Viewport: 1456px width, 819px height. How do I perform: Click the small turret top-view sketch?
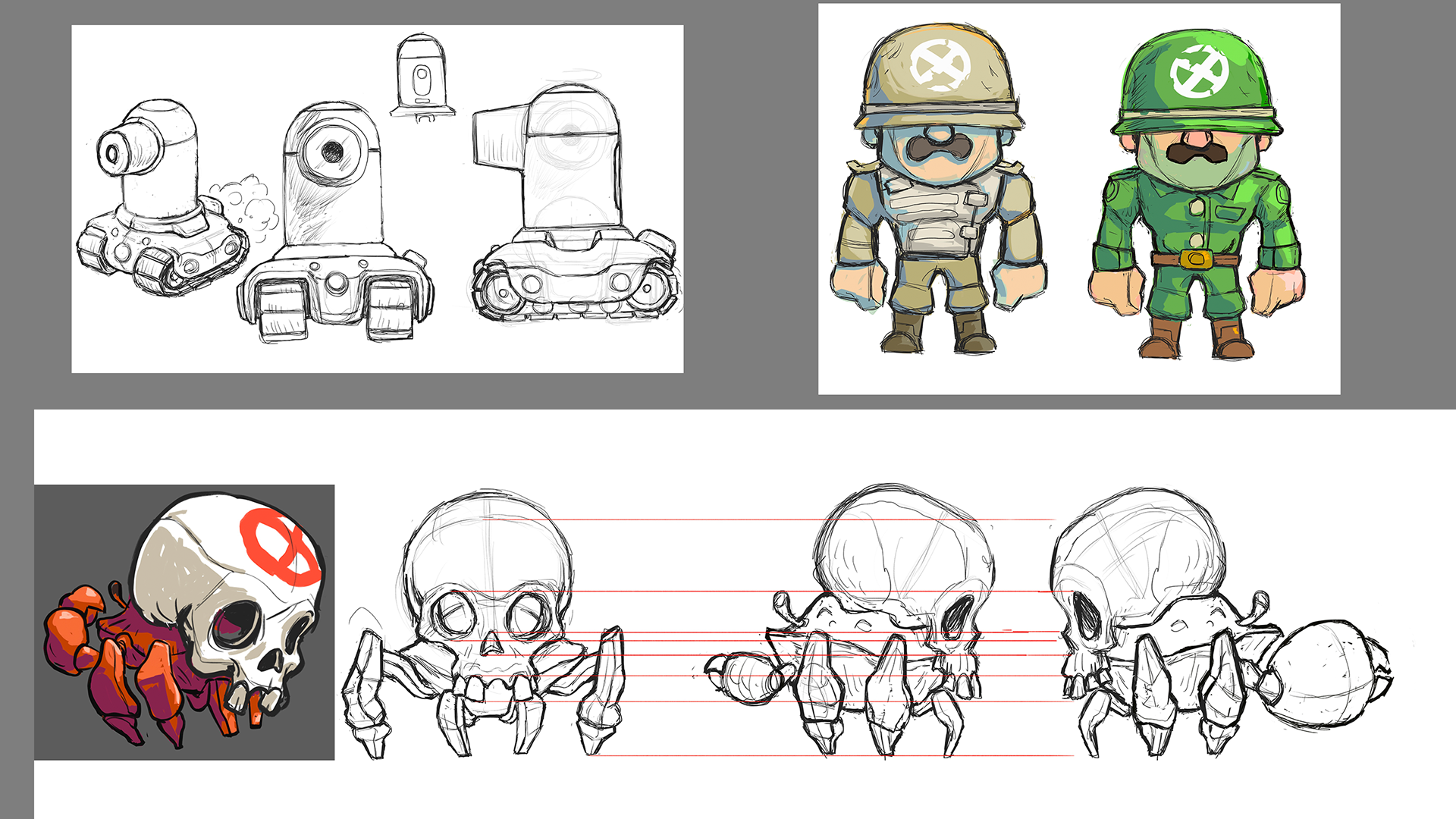click(422, 77)
